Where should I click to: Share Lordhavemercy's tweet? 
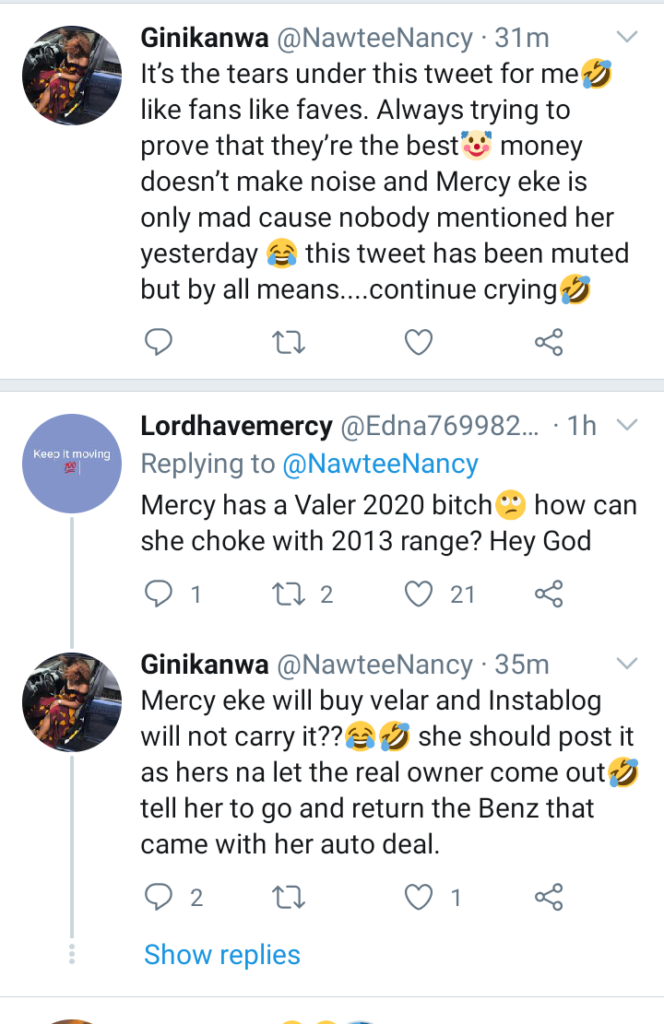[548, 595]
